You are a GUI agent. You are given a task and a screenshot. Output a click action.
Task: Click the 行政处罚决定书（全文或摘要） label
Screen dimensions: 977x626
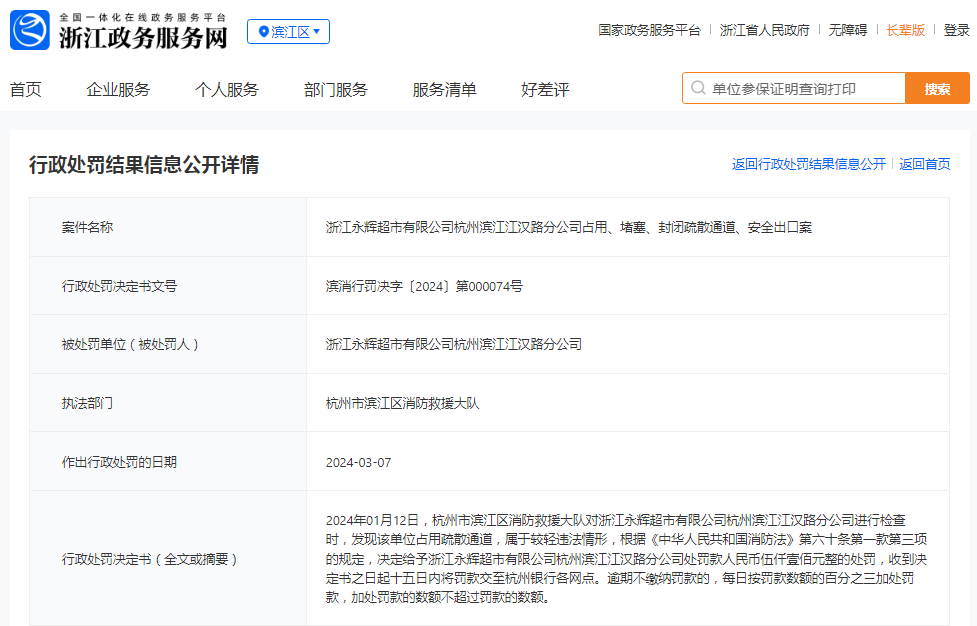point(150,559)
